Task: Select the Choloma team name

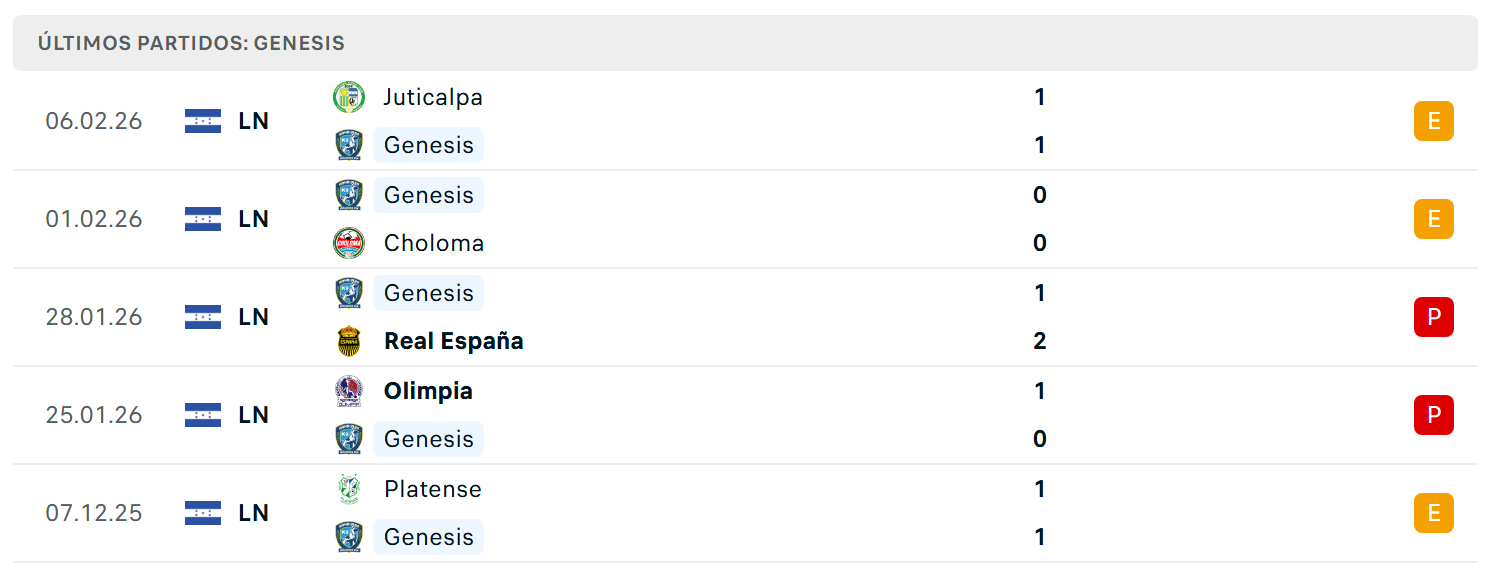Action: click(434, 243)
